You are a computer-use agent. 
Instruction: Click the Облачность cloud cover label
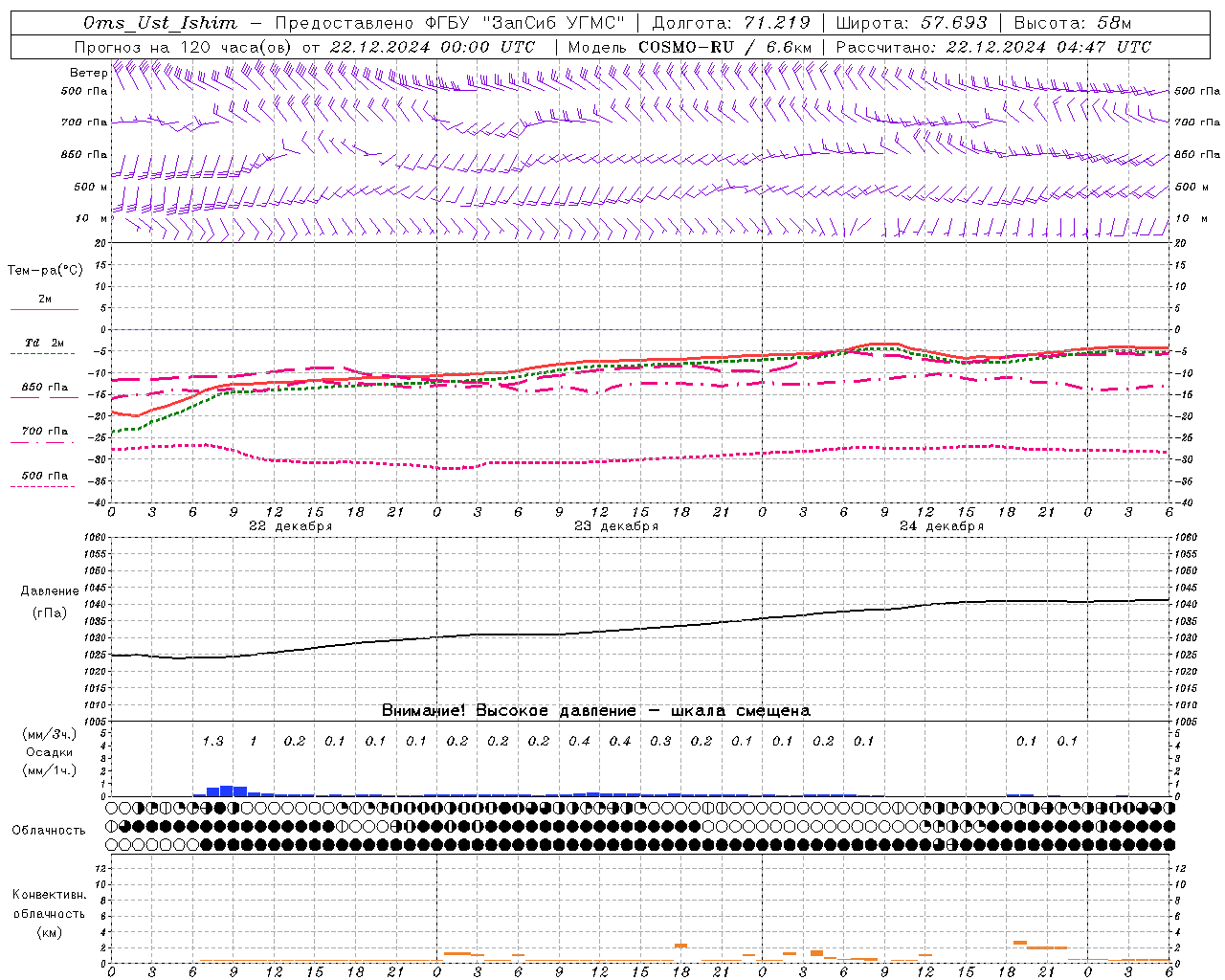pos(49,831)
